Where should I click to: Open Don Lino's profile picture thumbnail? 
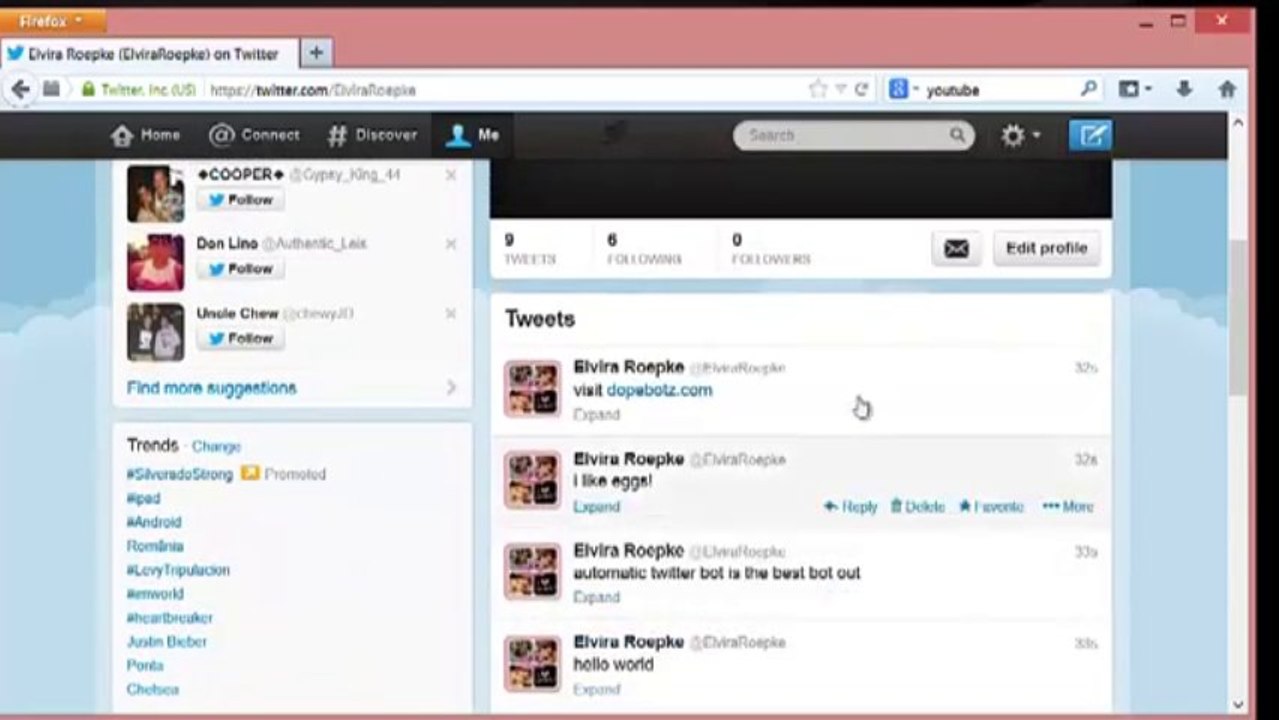pos(155,262)
